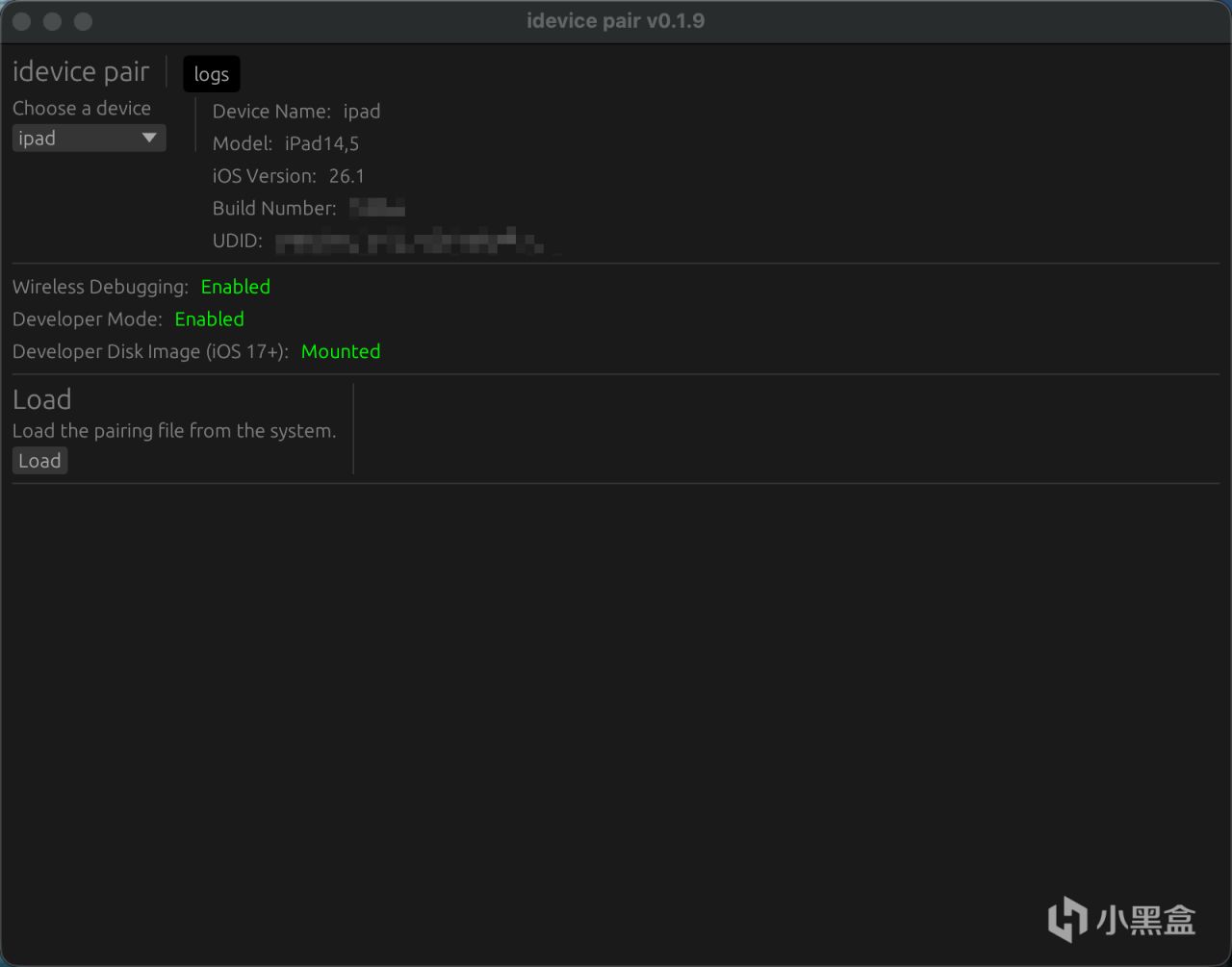Click the window title 'idevice pair v0.1.9'
The height and width of the screenshot is (967, 1232).
(x=616, y=21)
